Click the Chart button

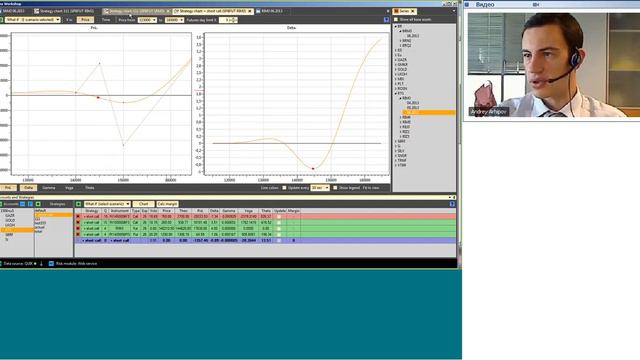pyautogui.click(x=143, y=204)
